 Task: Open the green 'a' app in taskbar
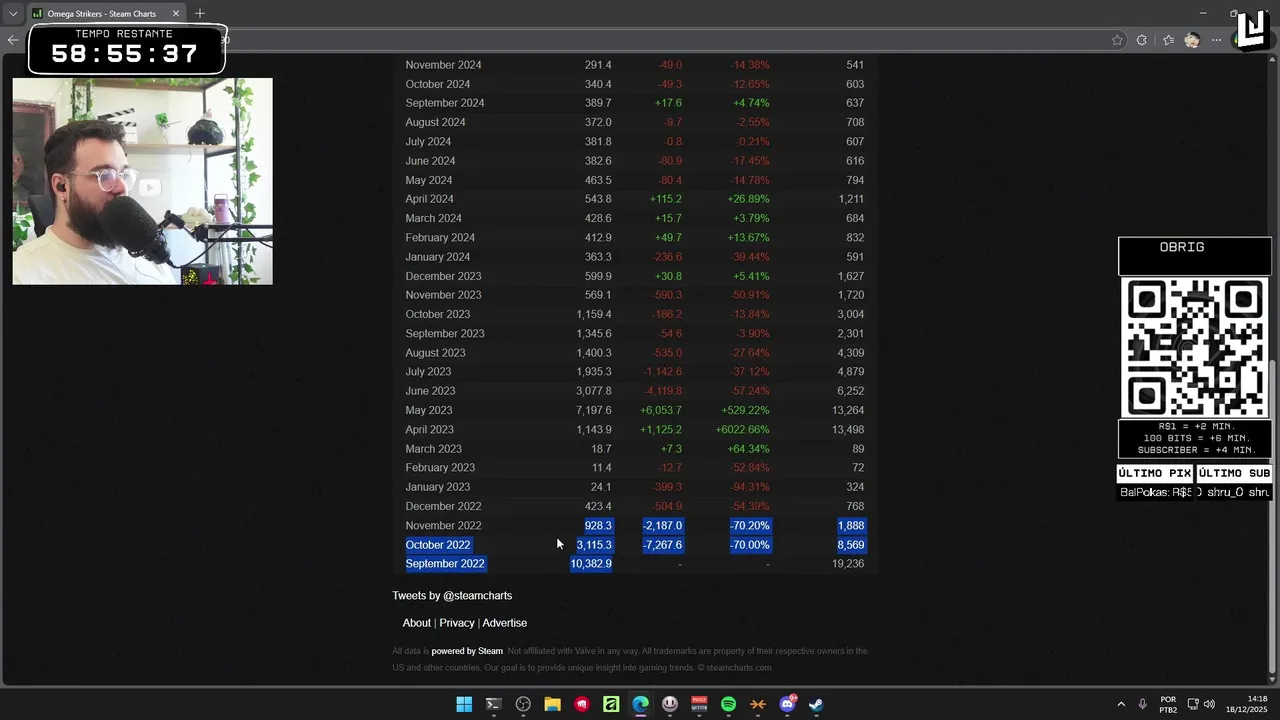coord(611,704)
